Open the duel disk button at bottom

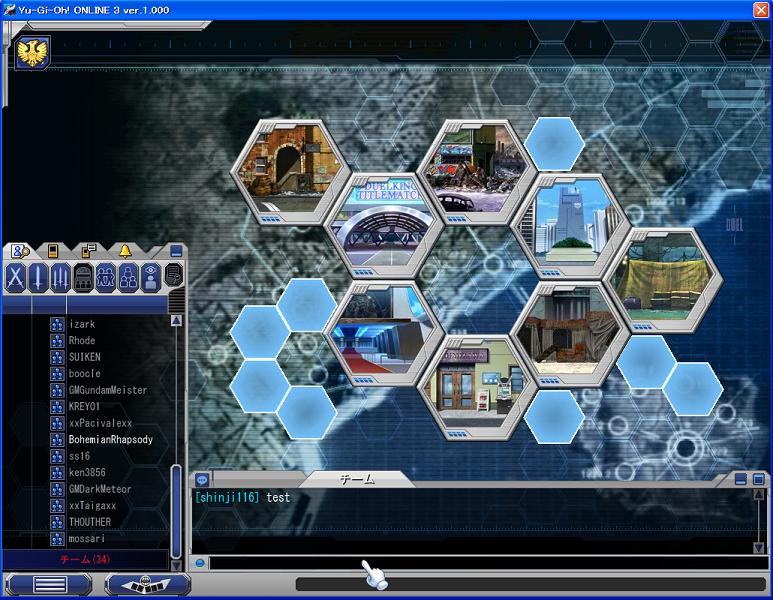click(146, 585)
